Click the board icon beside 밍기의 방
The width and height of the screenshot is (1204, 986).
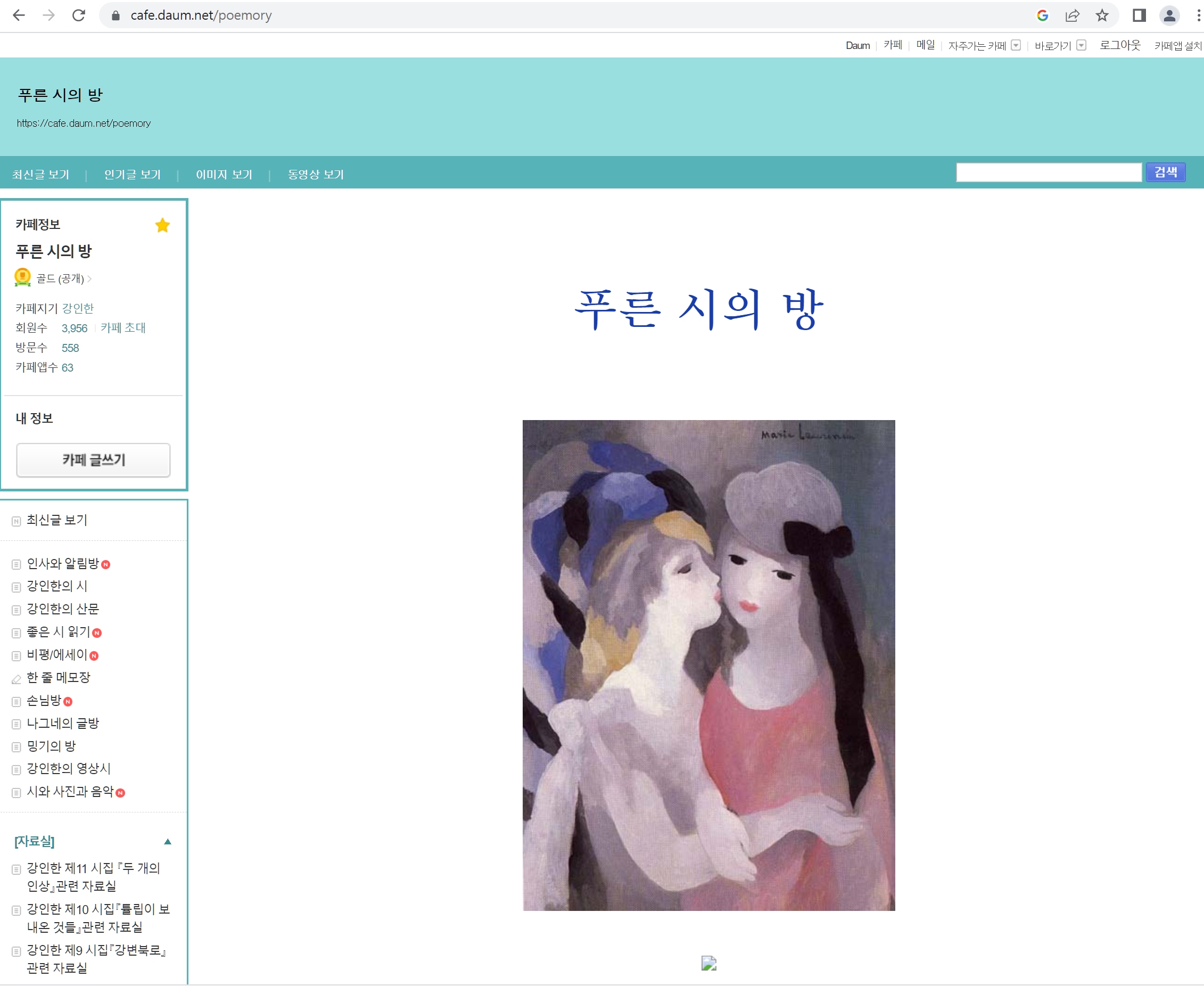coord(16,747)
